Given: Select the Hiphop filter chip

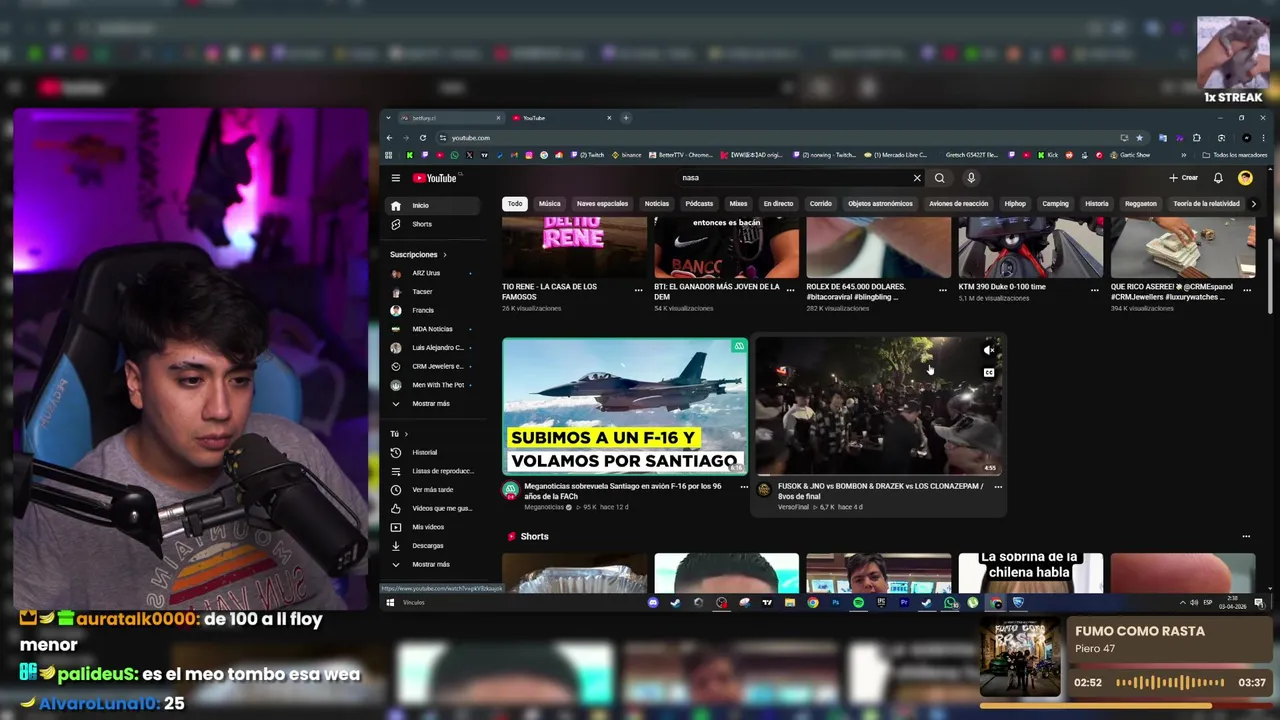Looking at the screenshot, I should 1015,204.
